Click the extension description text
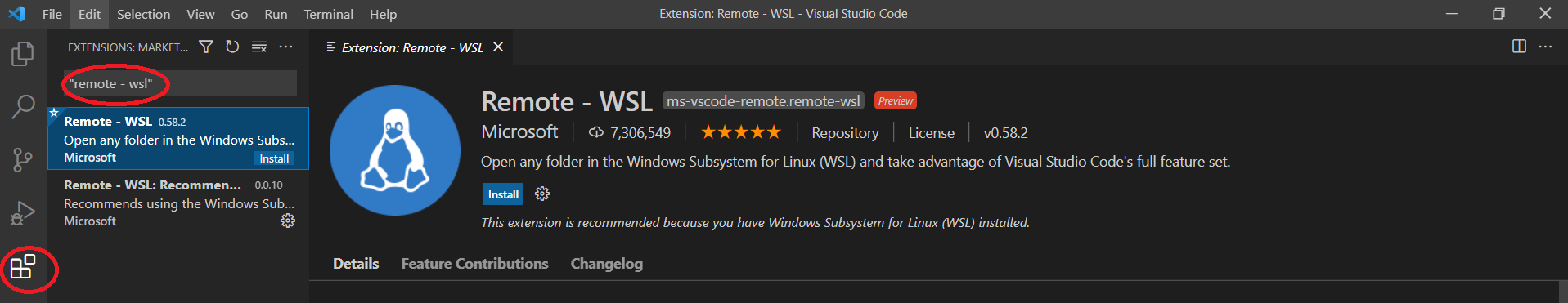Screen dimensions: 1568x303 [856, 162]
